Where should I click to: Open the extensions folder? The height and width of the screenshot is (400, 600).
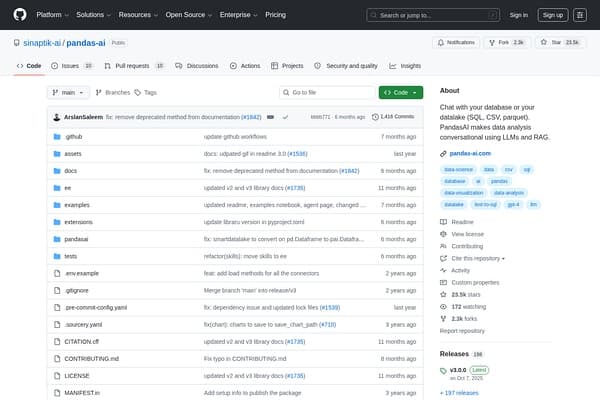point(78,222)
